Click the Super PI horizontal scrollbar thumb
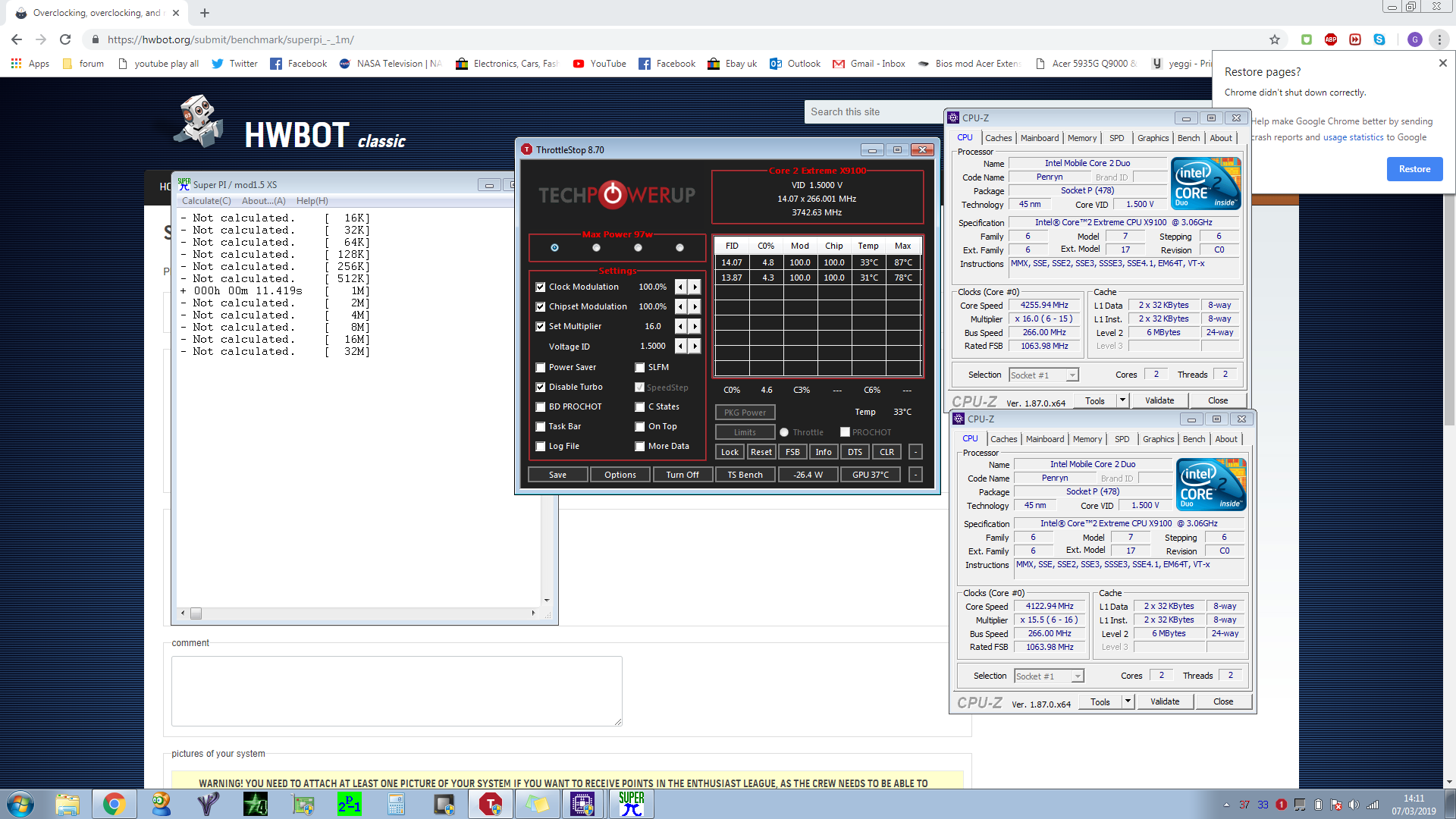The image size is (1456, 819). pyautogui.click(x=196, y=613)
